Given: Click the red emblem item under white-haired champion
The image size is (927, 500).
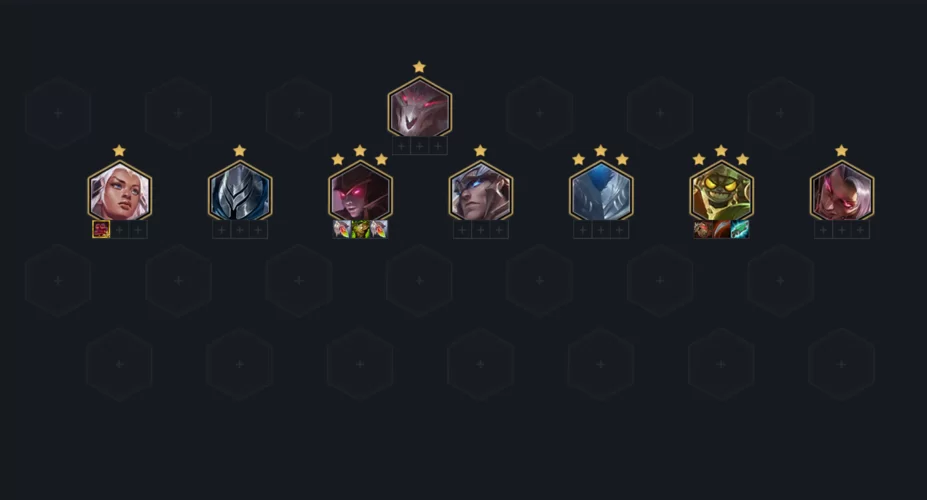Looking at the screenshot, I should pyautogui.click(x=101, y=229).
